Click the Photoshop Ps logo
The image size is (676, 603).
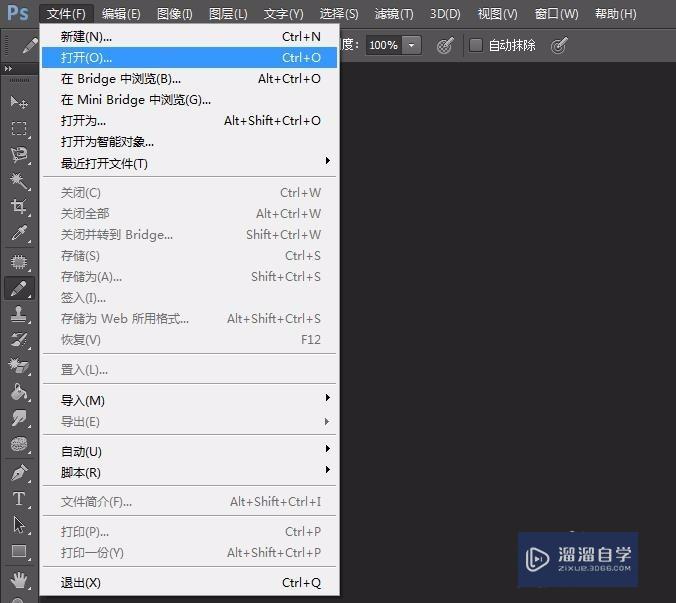click(x=18, y=13)
